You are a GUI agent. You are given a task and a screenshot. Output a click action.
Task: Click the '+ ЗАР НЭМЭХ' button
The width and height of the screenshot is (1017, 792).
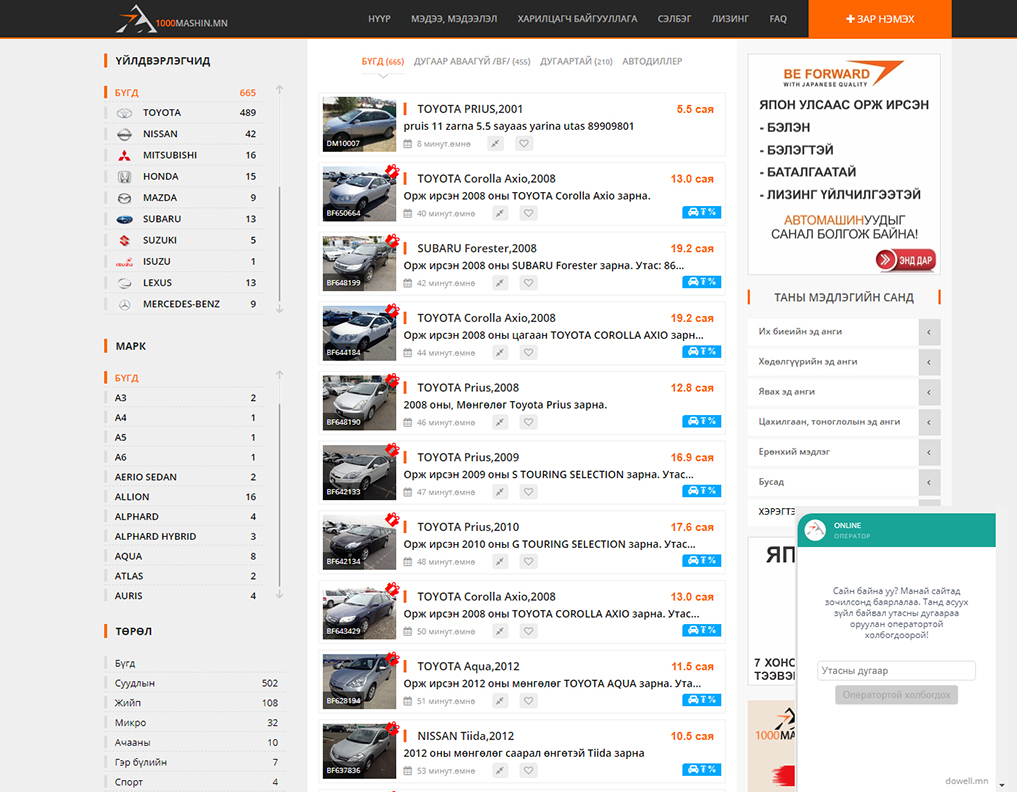(x=880, y=19)
